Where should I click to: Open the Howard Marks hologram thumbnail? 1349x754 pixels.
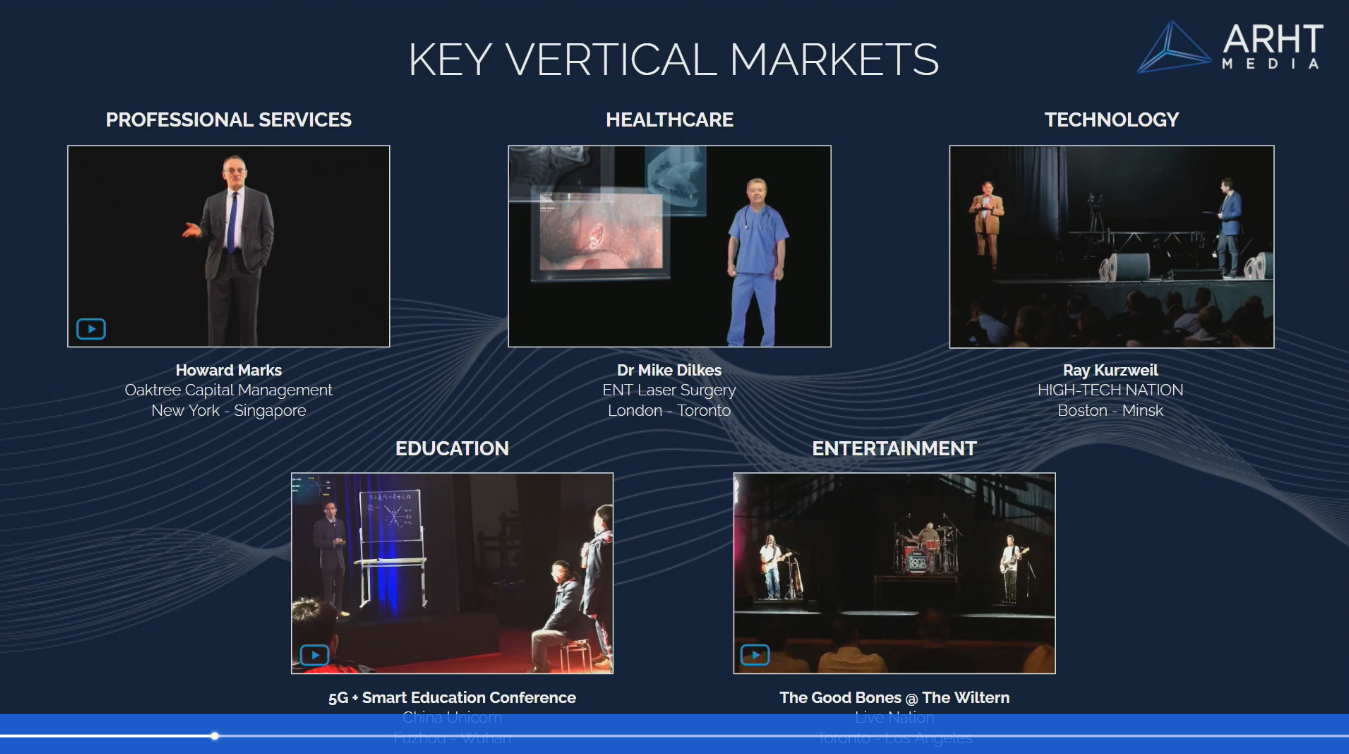228,246
